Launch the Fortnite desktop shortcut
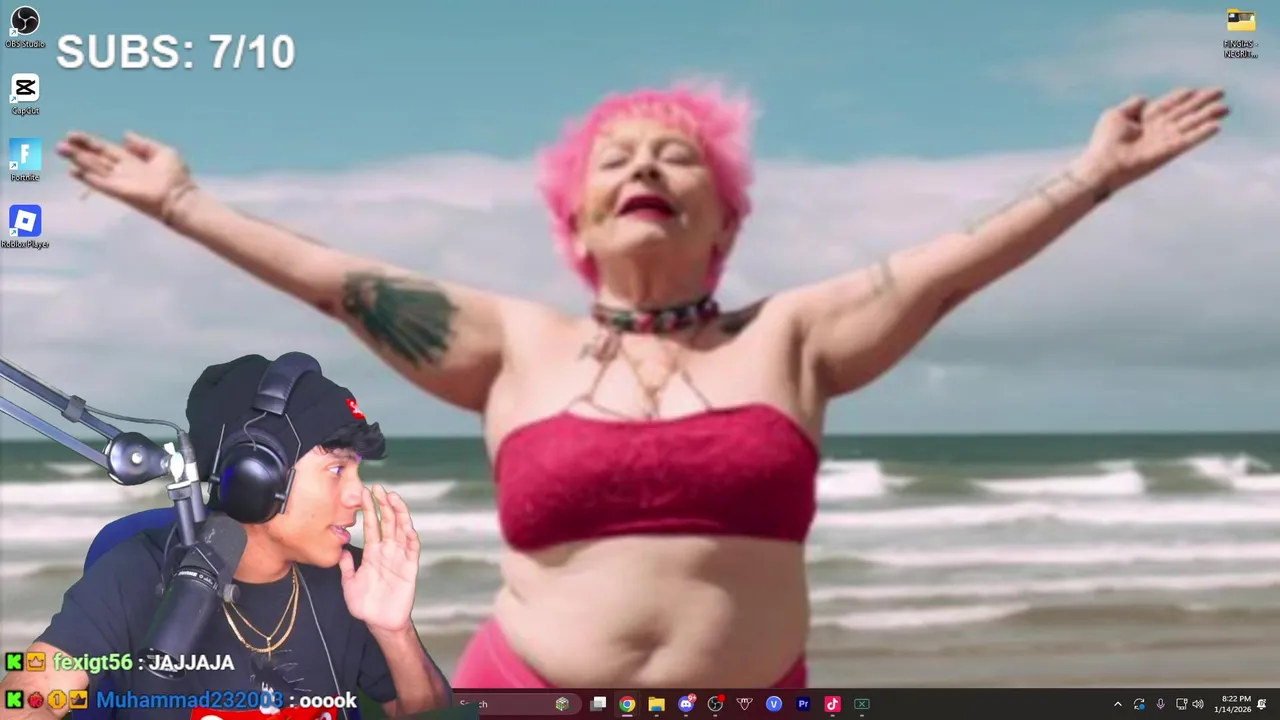Screen dimensions: 1280x720 tap(25, 161)
